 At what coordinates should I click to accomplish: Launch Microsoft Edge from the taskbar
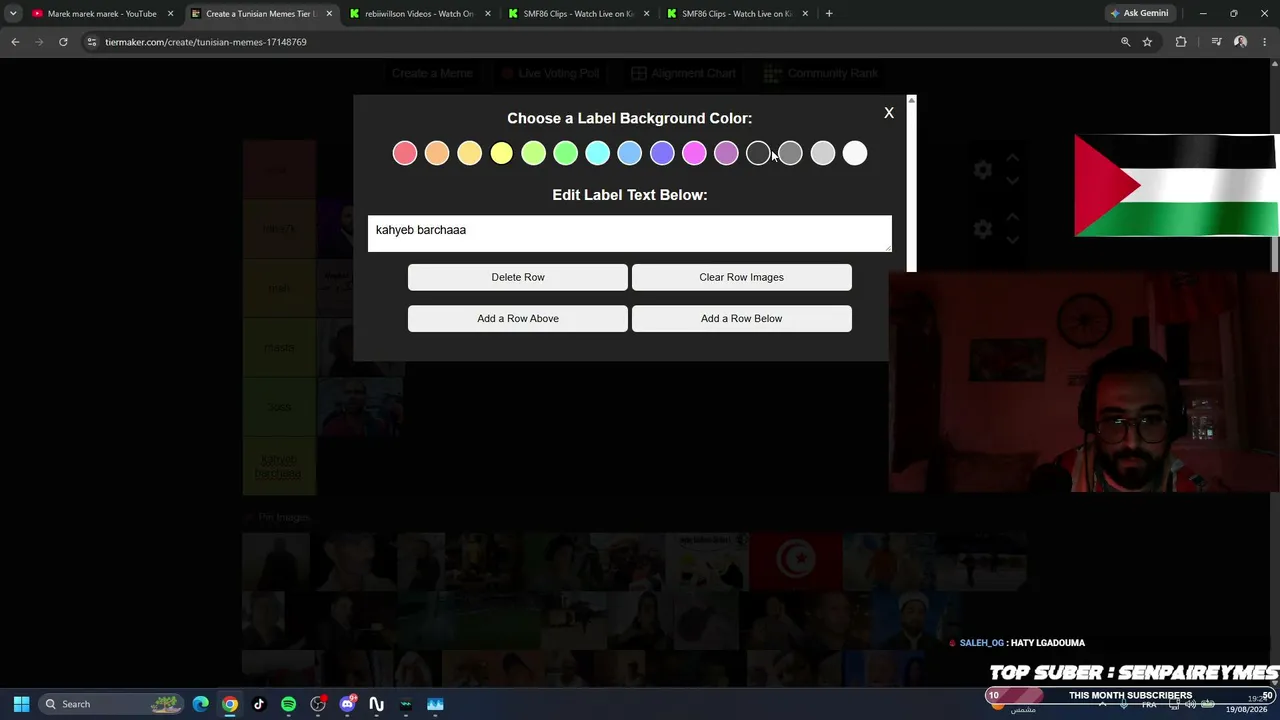click(201, 704)
